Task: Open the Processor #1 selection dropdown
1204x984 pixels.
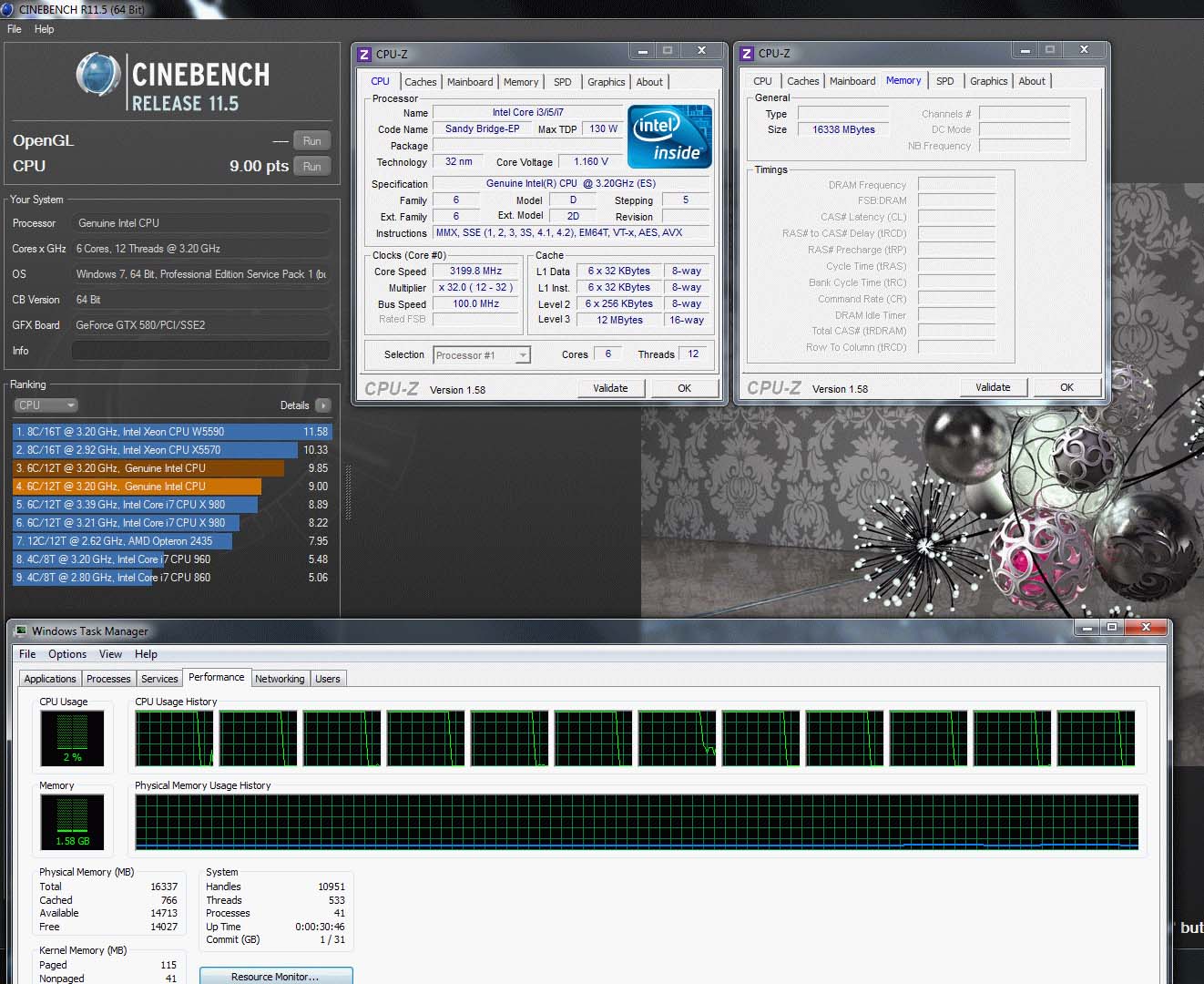Action: (x=482, y=355)
